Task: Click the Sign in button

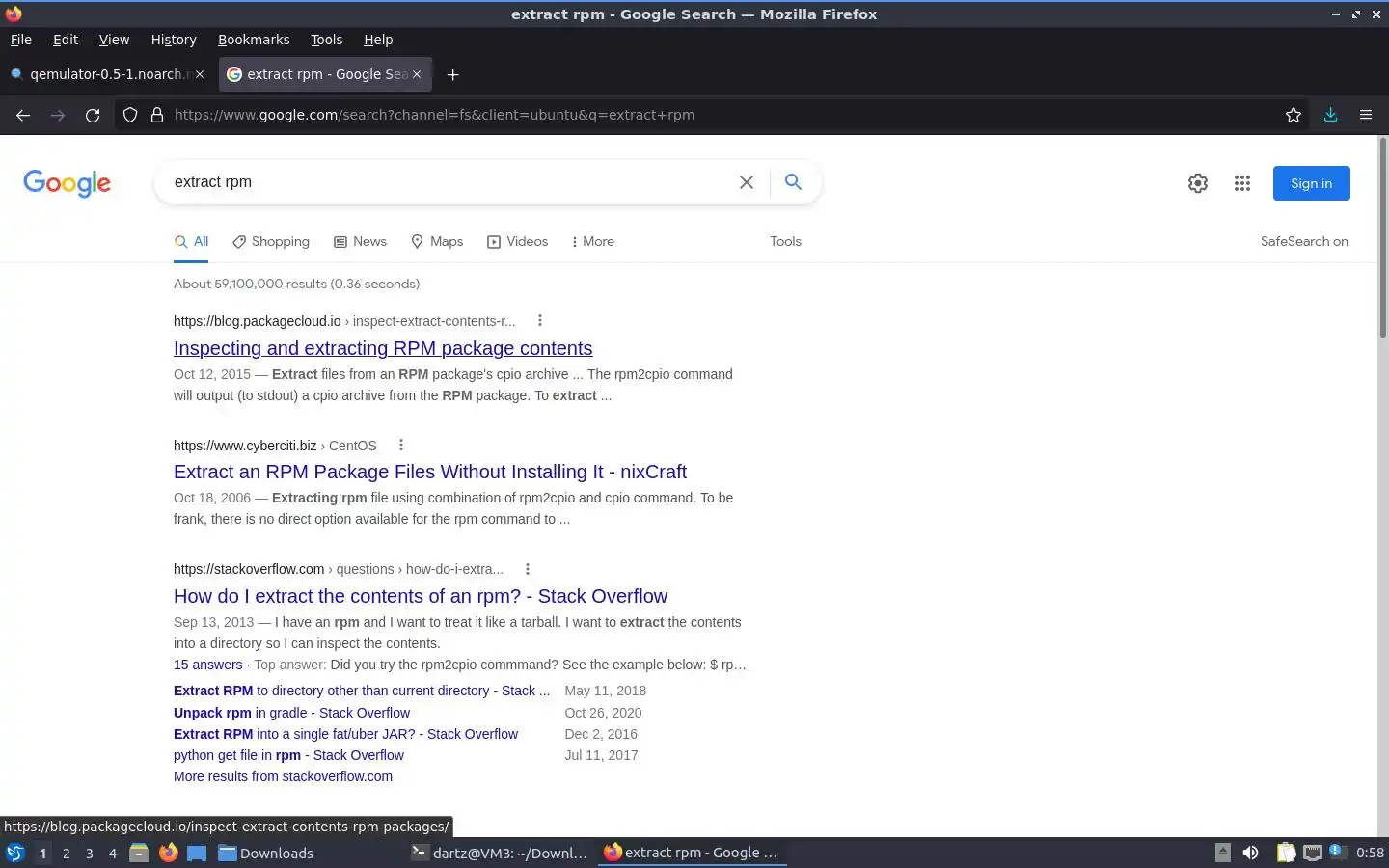Action: pyautogui.click(x=1312, y=183)
